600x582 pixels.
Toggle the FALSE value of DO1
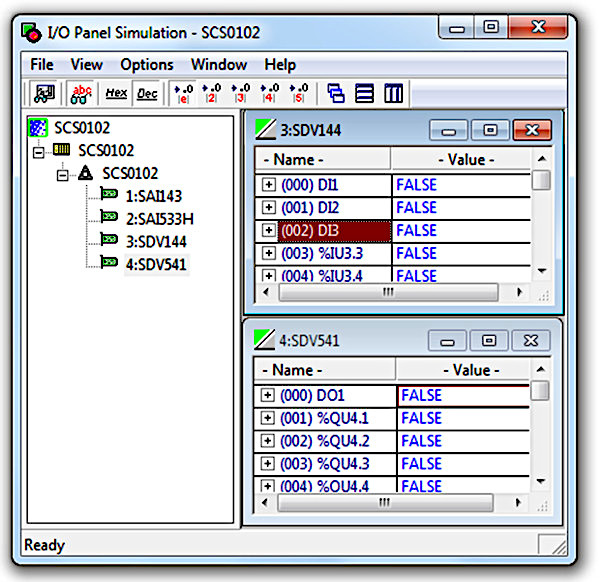point(463,395)
